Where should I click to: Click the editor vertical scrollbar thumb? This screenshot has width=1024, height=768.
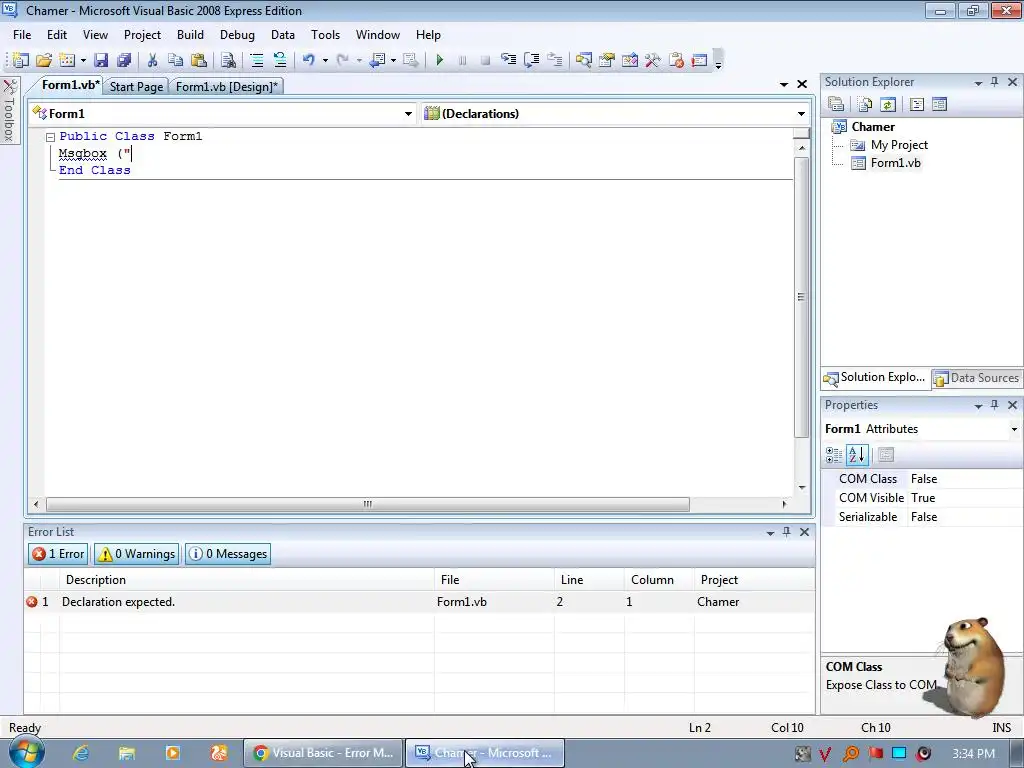pos(801,297)
